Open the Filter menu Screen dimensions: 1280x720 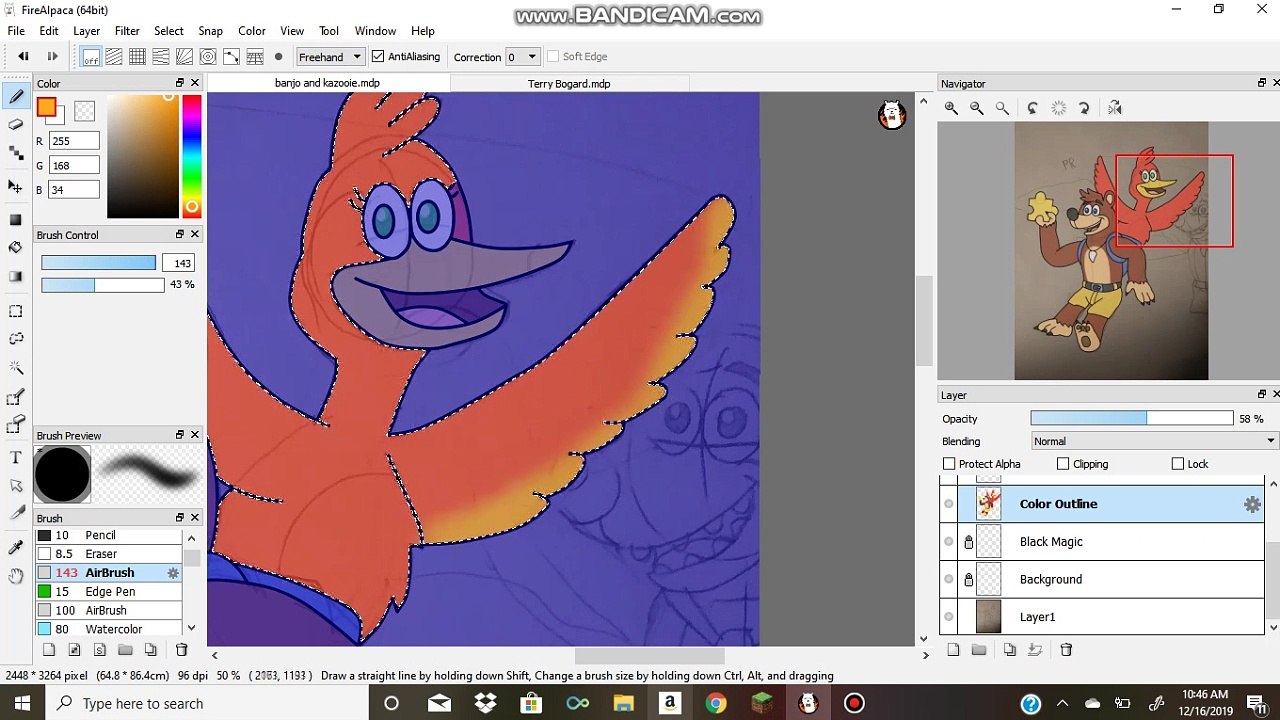coord(127,31)
